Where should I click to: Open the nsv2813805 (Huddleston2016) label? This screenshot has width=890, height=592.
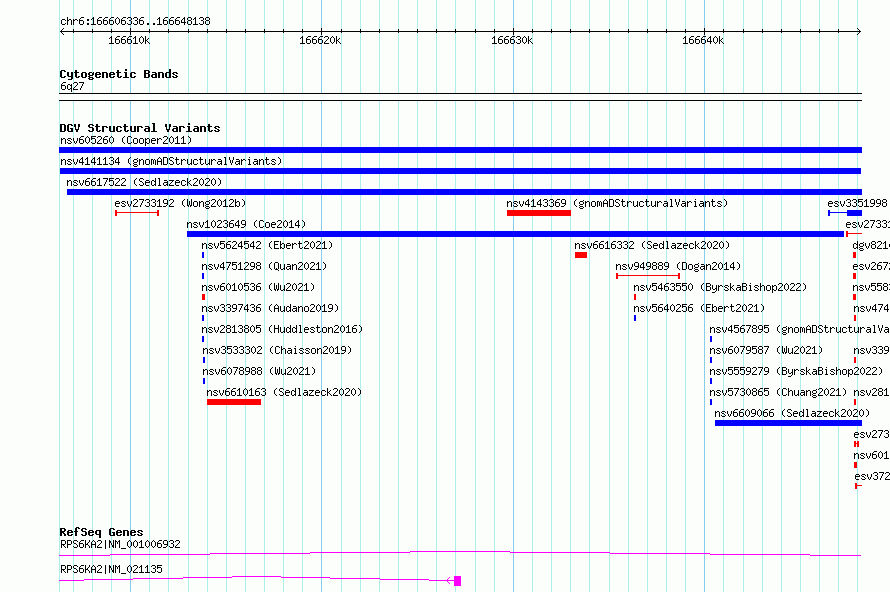[x=282, y=329]
